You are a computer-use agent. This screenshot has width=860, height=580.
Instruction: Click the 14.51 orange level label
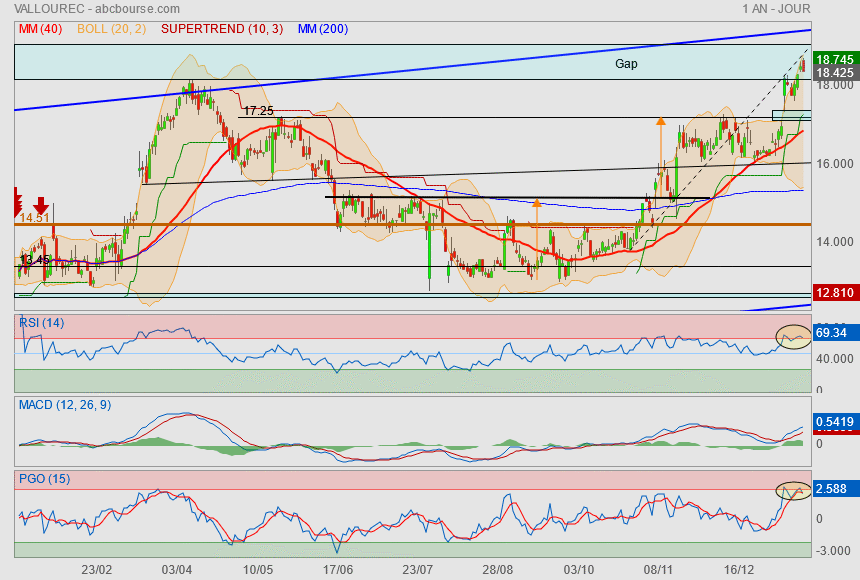point(35,218)
